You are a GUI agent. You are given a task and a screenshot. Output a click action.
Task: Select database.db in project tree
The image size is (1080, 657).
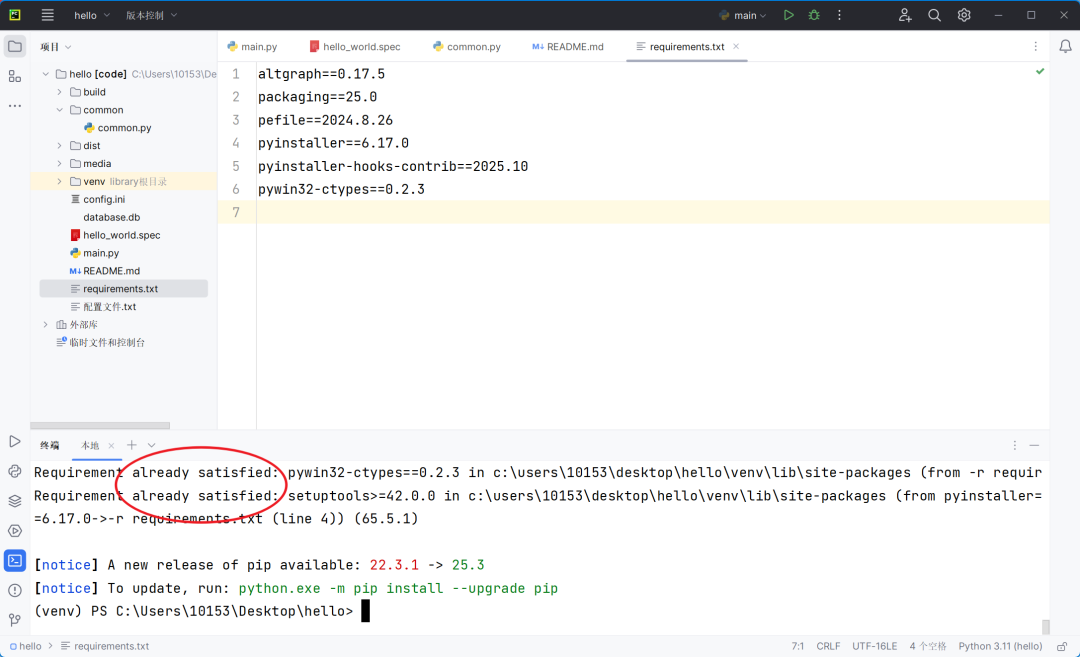click(112, 217)
